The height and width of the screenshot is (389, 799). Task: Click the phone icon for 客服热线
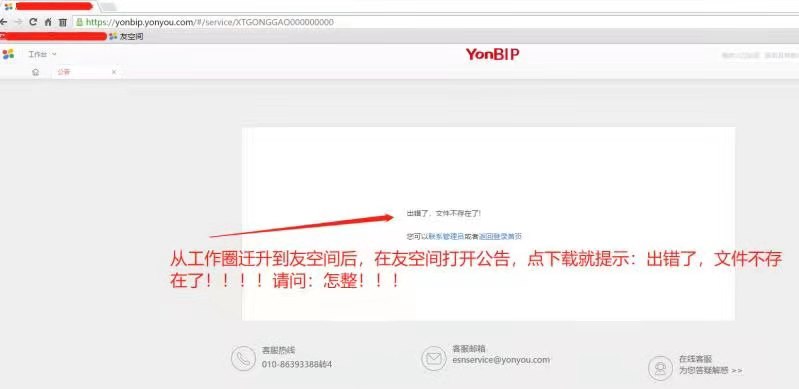(243, 358)
